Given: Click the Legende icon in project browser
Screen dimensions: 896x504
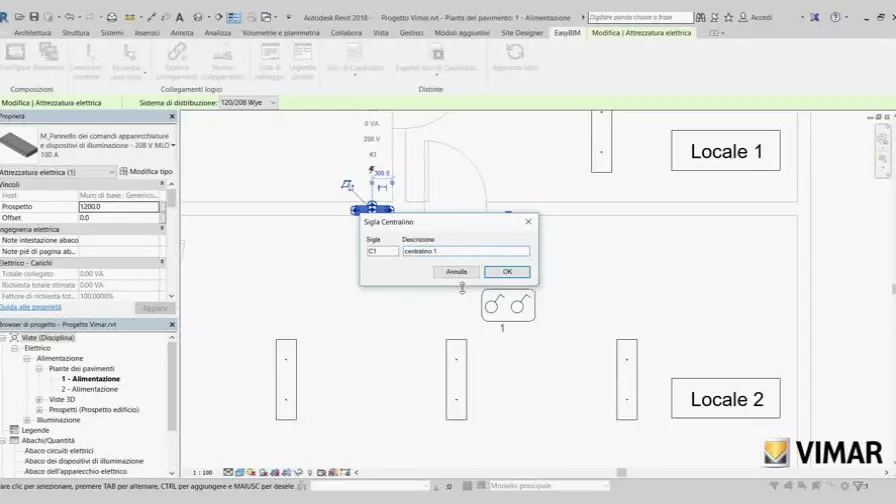Looking at the screenshot, I should coord(14,430).
